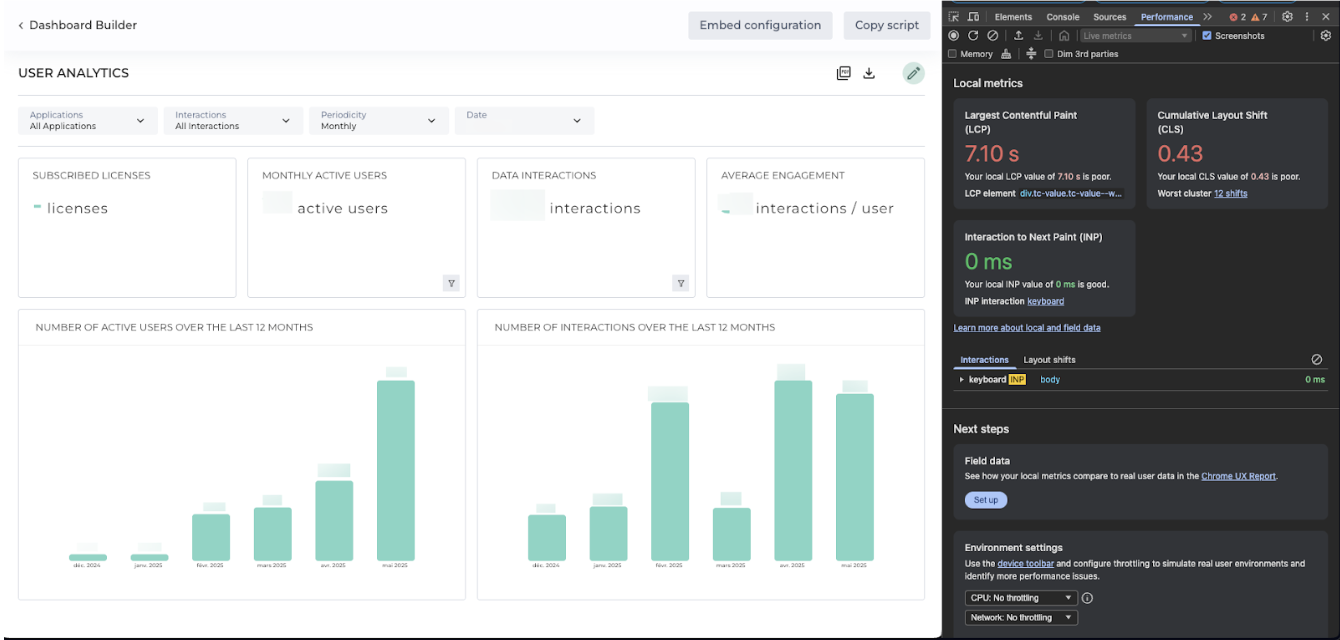Click the record and reload icon
Screen dimensions: 1340x640
[x=973, y=35]
